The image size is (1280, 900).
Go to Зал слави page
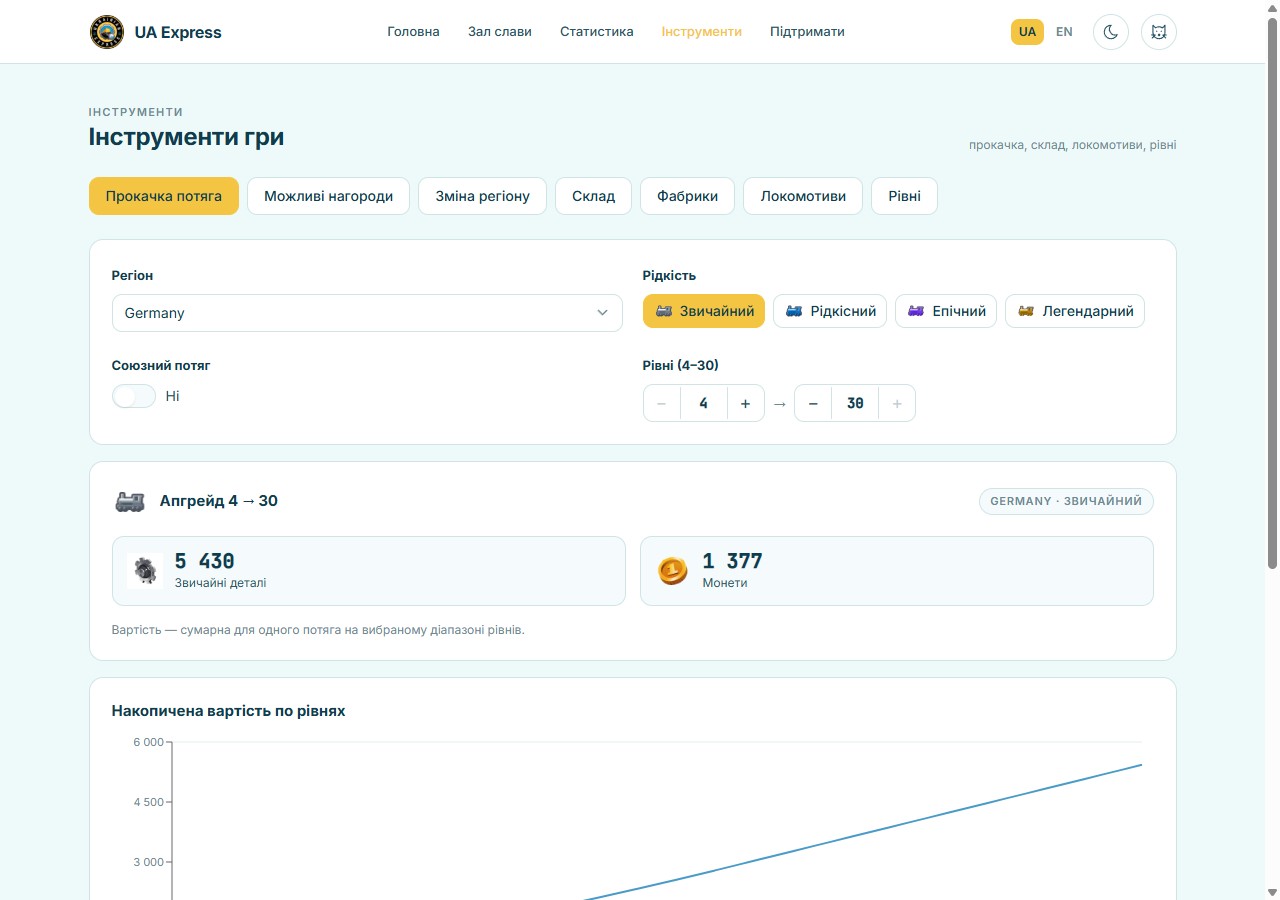pos(500,32)
